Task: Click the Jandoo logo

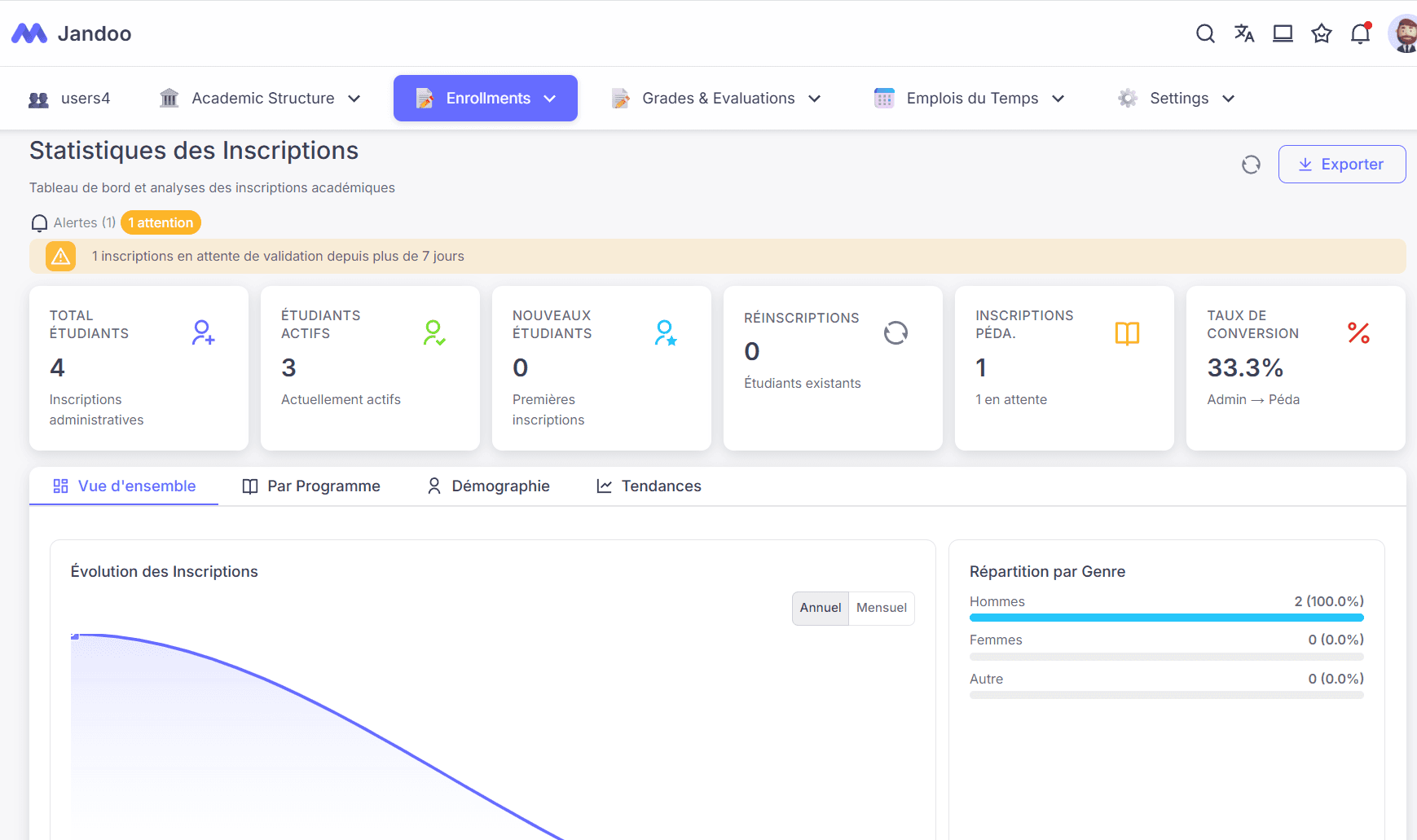Action: 71,33
